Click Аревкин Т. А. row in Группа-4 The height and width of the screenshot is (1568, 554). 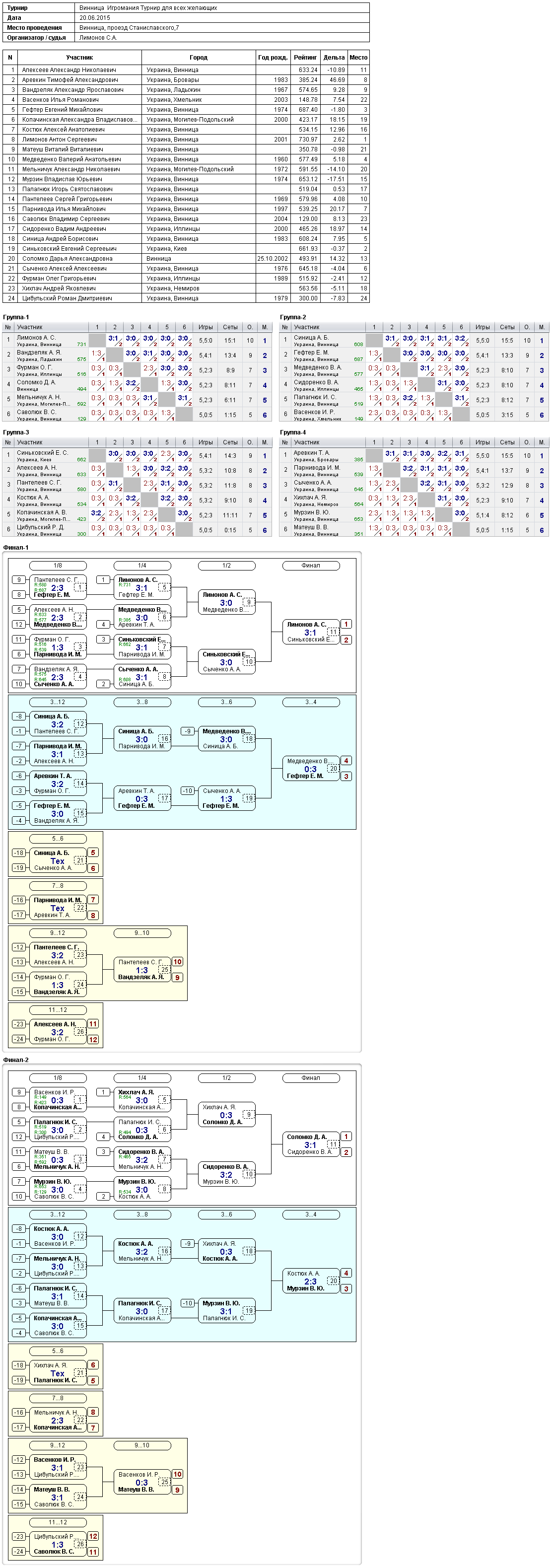pos(414,455)
